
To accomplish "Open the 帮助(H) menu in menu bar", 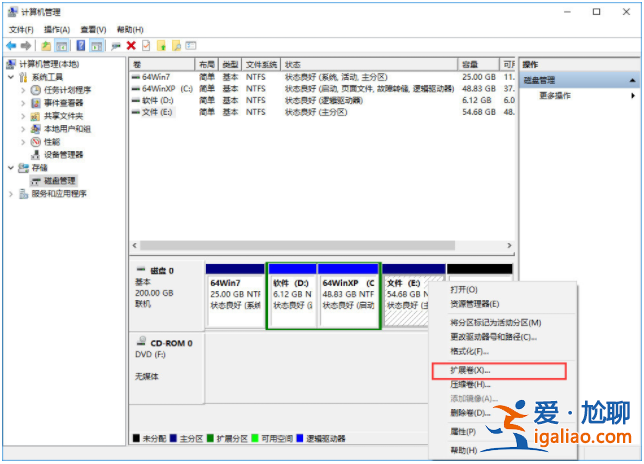I will click(130, 30).
